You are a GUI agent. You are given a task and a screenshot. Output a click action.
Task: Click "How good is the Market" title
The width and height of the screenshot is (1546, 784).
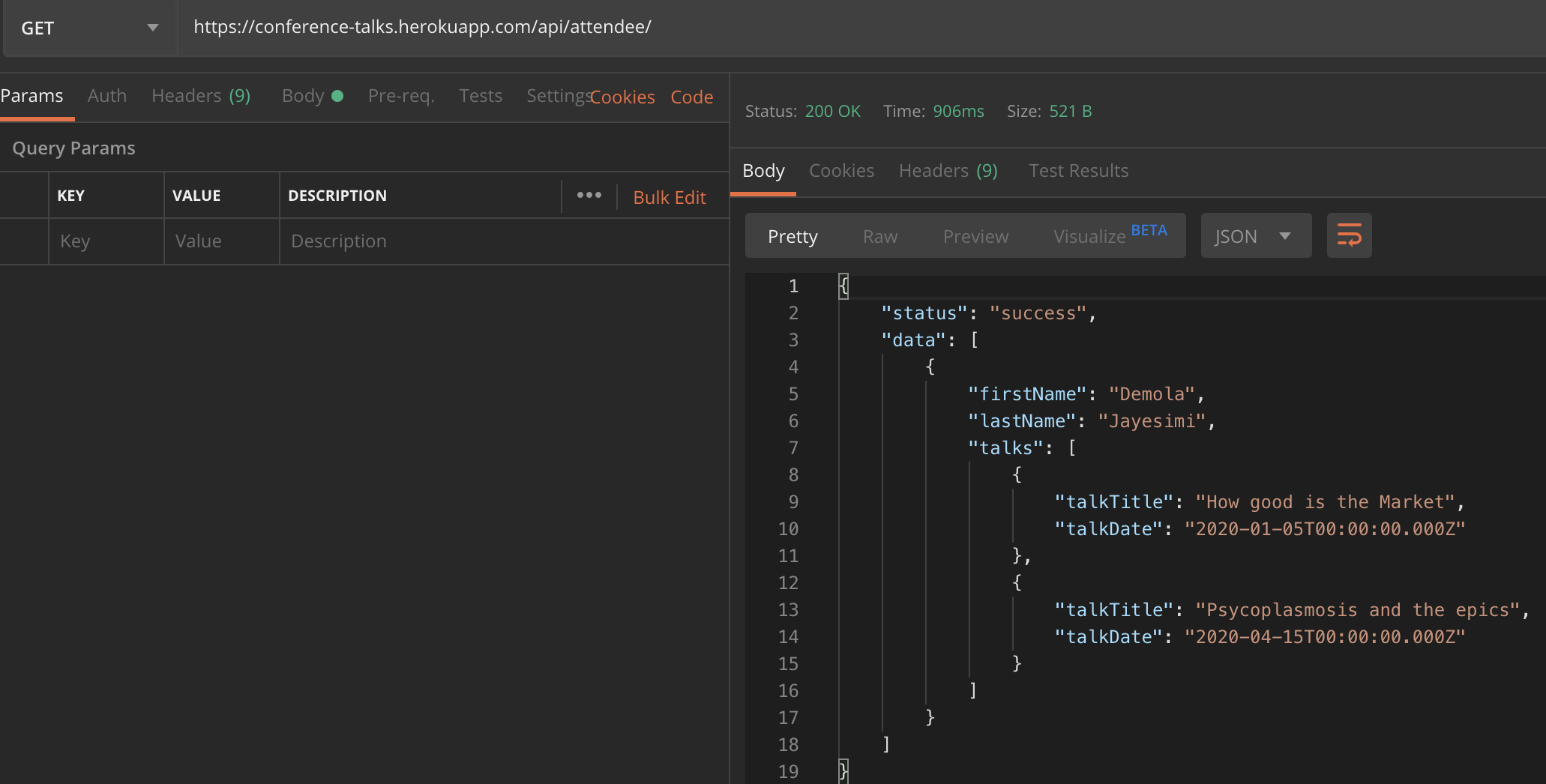[x=1325, y=502]
